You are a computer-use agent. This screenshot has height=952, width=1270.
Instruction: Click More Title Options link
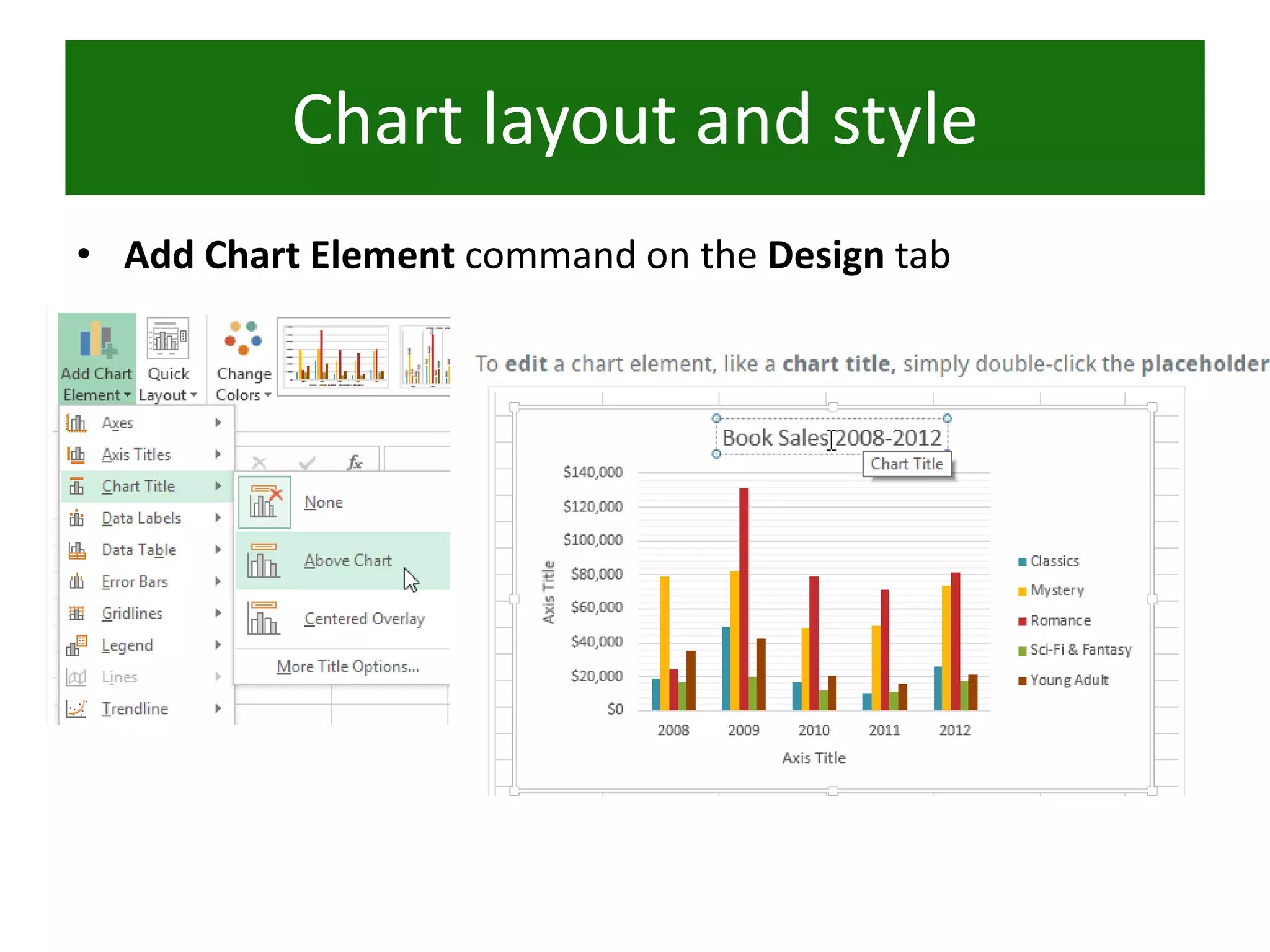click(x=348, y=666)
